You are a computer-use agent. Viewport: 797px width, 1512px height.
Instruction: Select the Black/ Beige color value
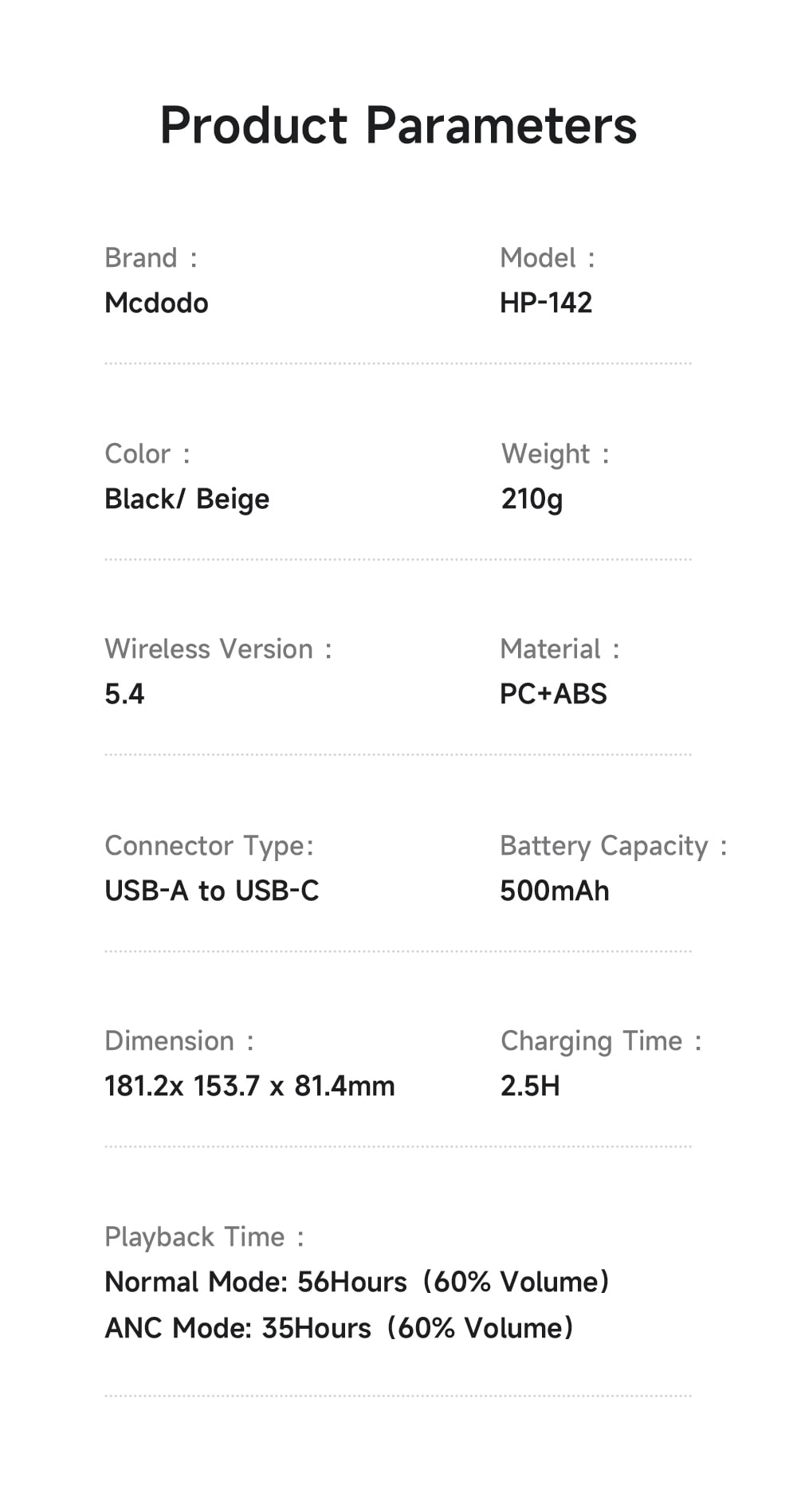pos(187,499)
